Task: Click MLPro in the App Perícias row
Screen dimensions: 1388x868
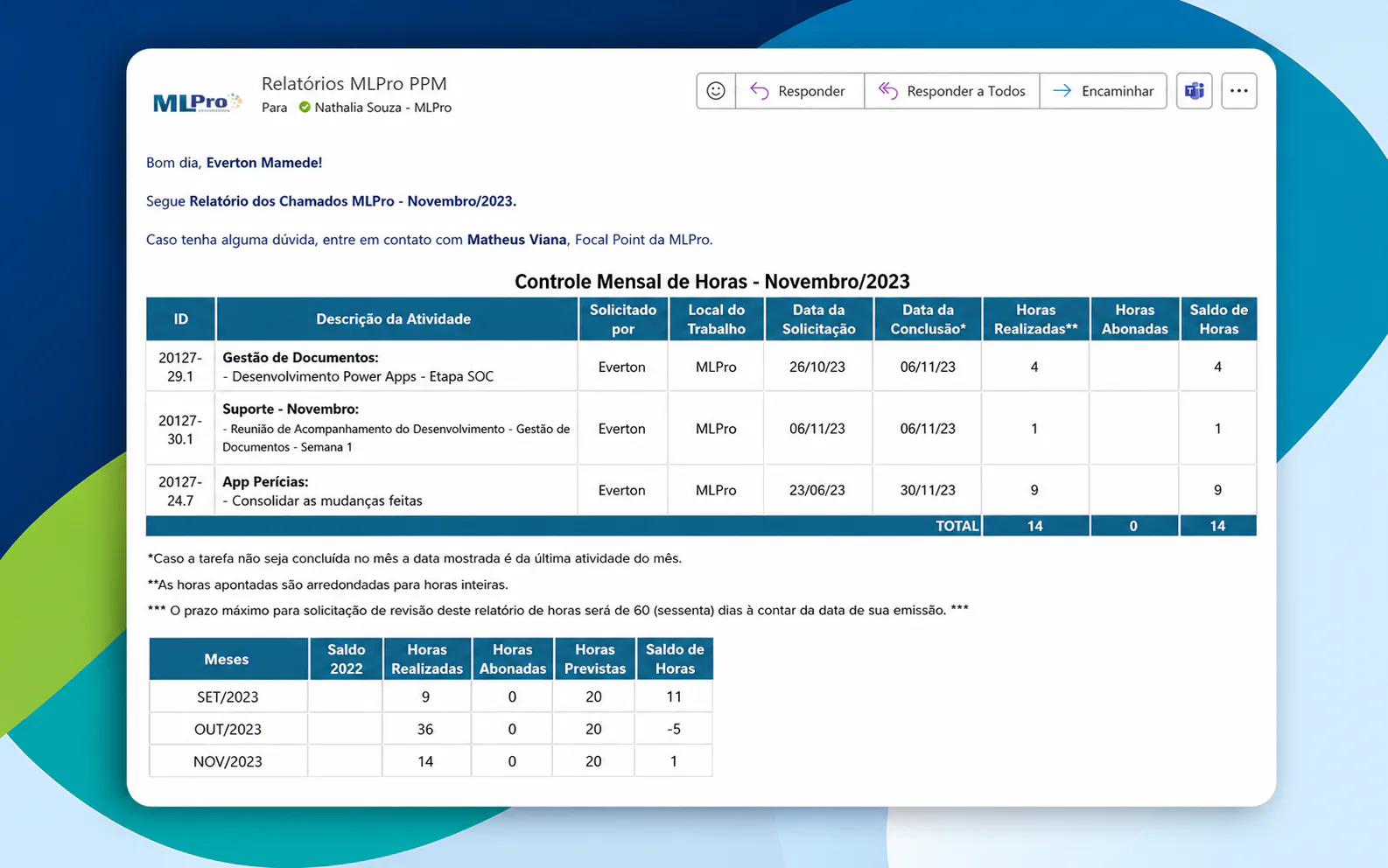Action: [x=716, y=491]
